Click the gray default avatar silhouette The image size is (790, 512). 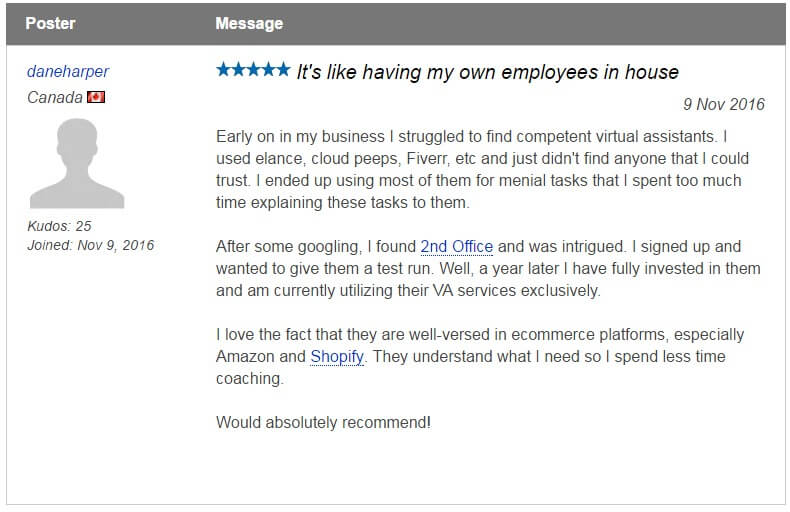pos(77,163)
